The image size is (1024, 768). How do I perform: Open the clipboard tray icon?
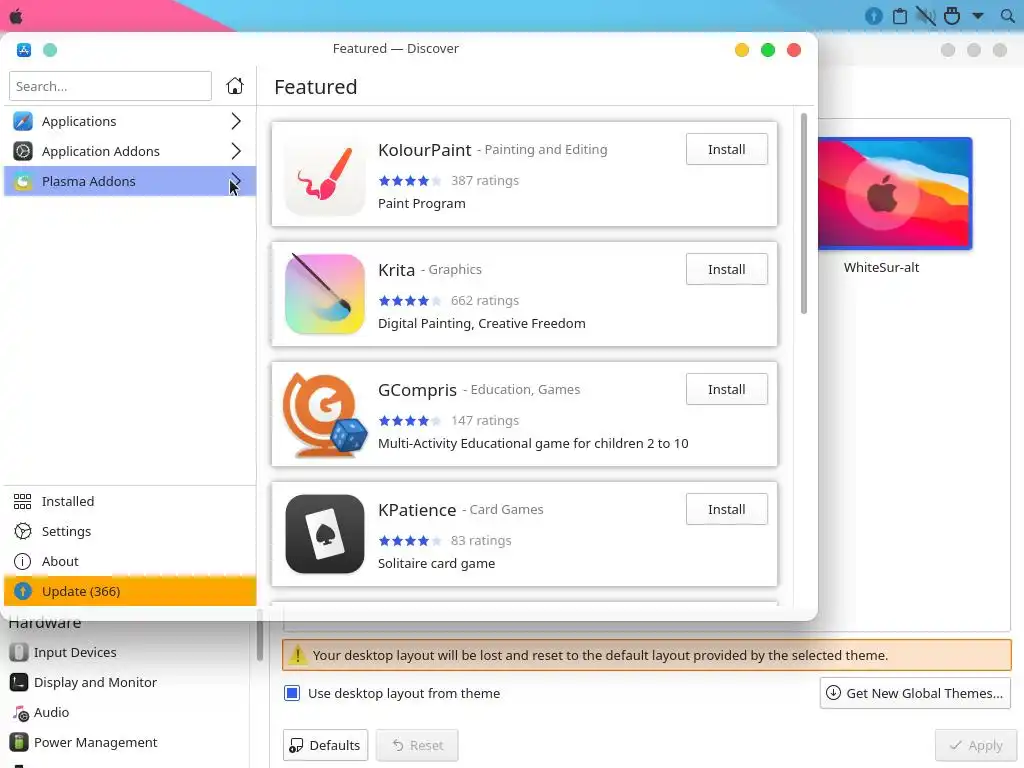[899, 16]
